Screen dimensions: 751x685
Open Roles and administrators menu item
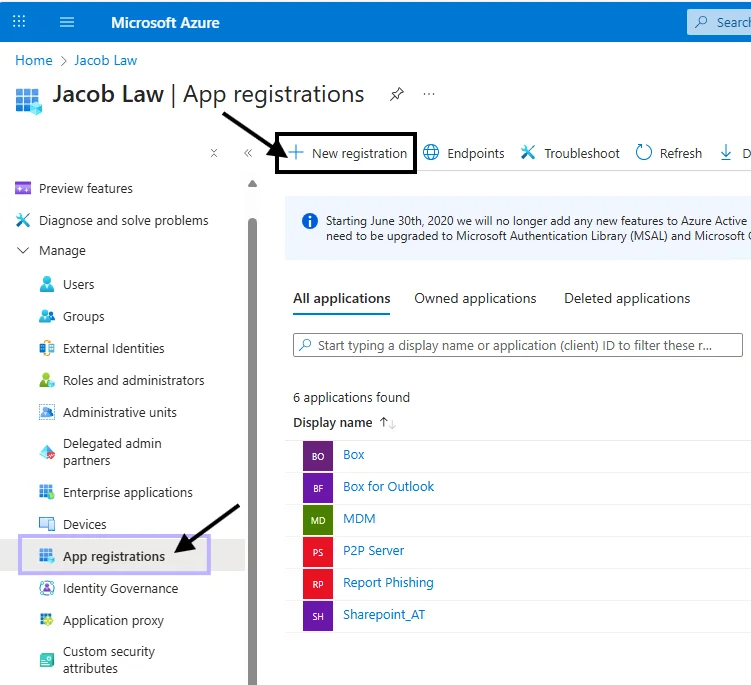pos(134,380)
